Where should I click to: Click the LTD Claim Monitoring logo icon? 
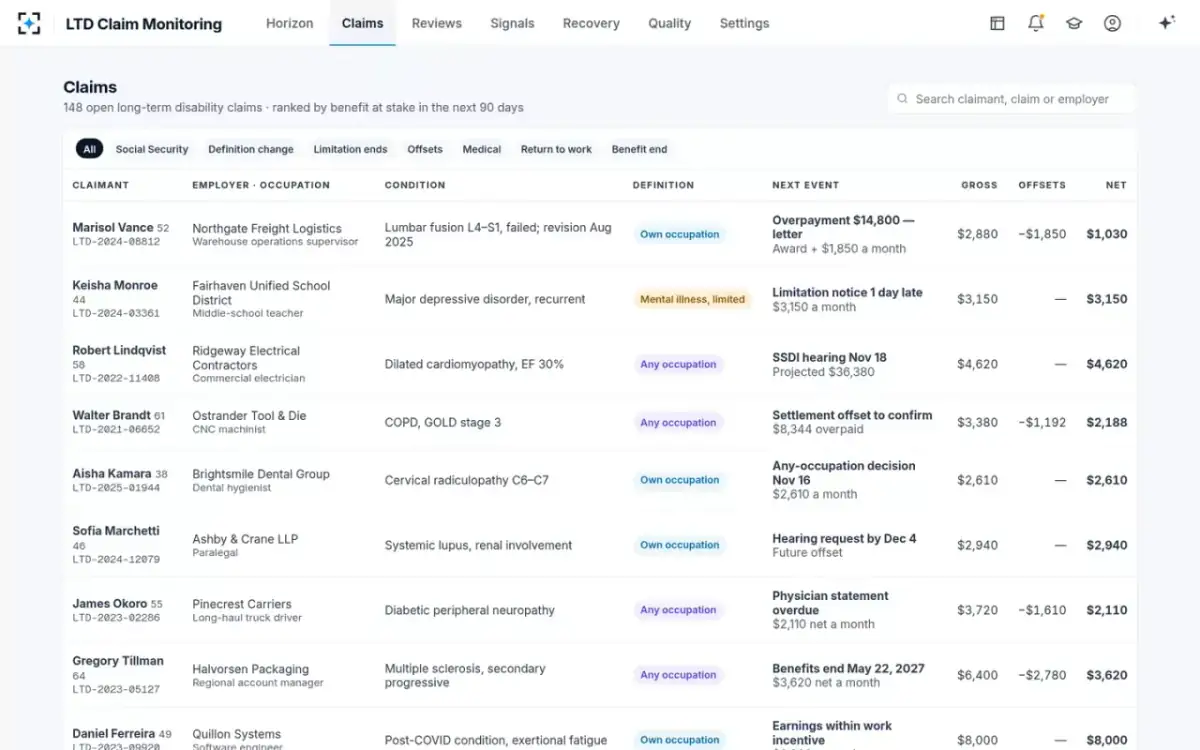tap(29, 23)
